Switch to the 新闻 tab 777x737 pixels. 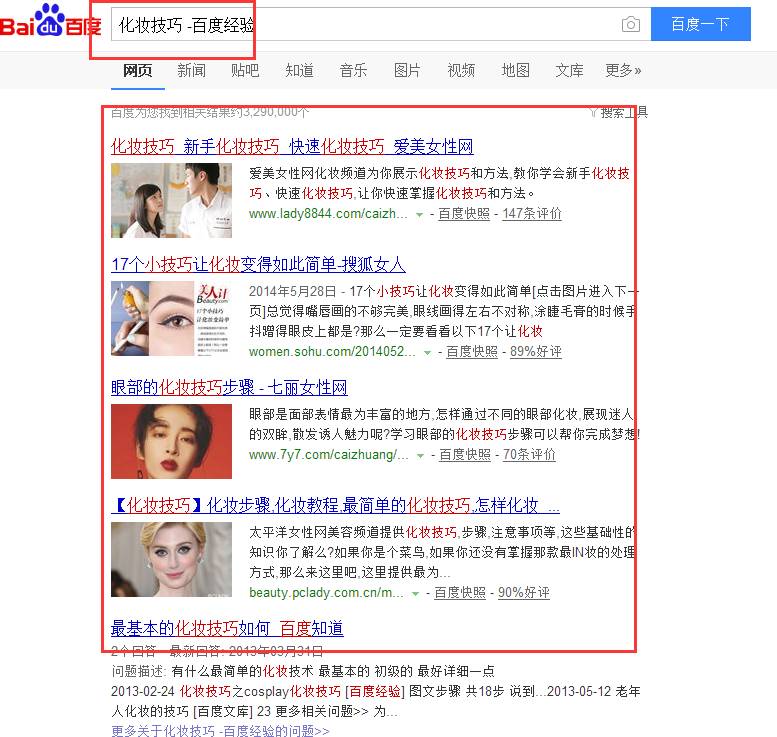pyautogui.click(x=191, y=70)
